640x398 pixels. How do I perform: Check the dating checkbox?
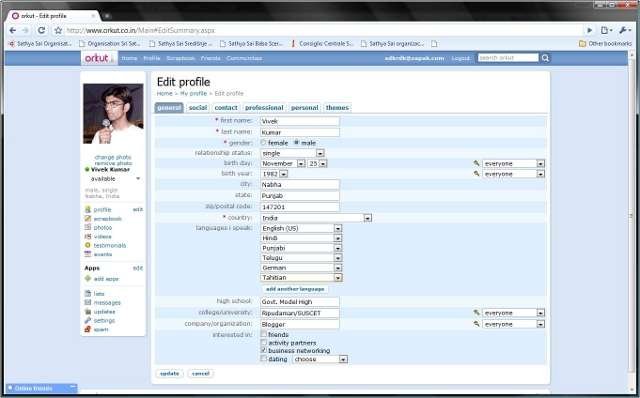click(x=264, y=358)
